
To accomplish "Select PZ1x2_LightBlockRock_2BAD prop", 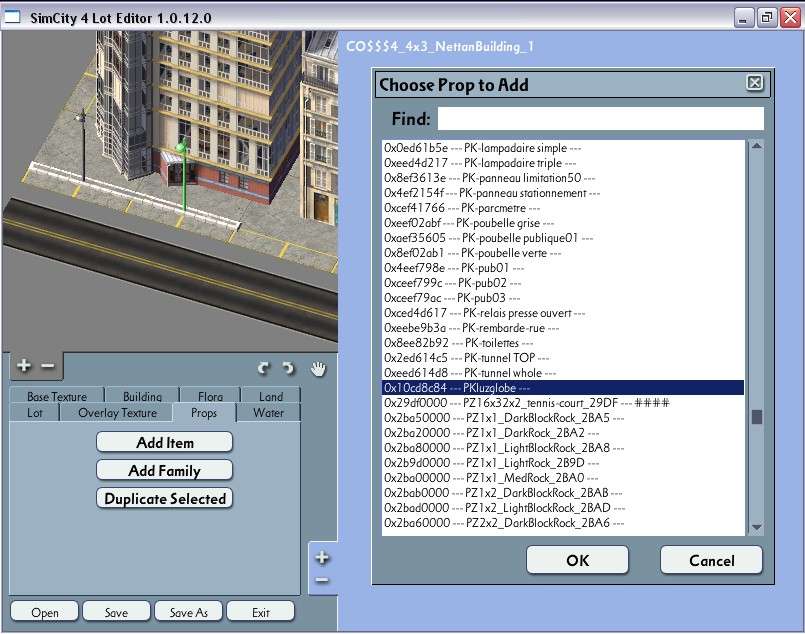I will 563,508.
